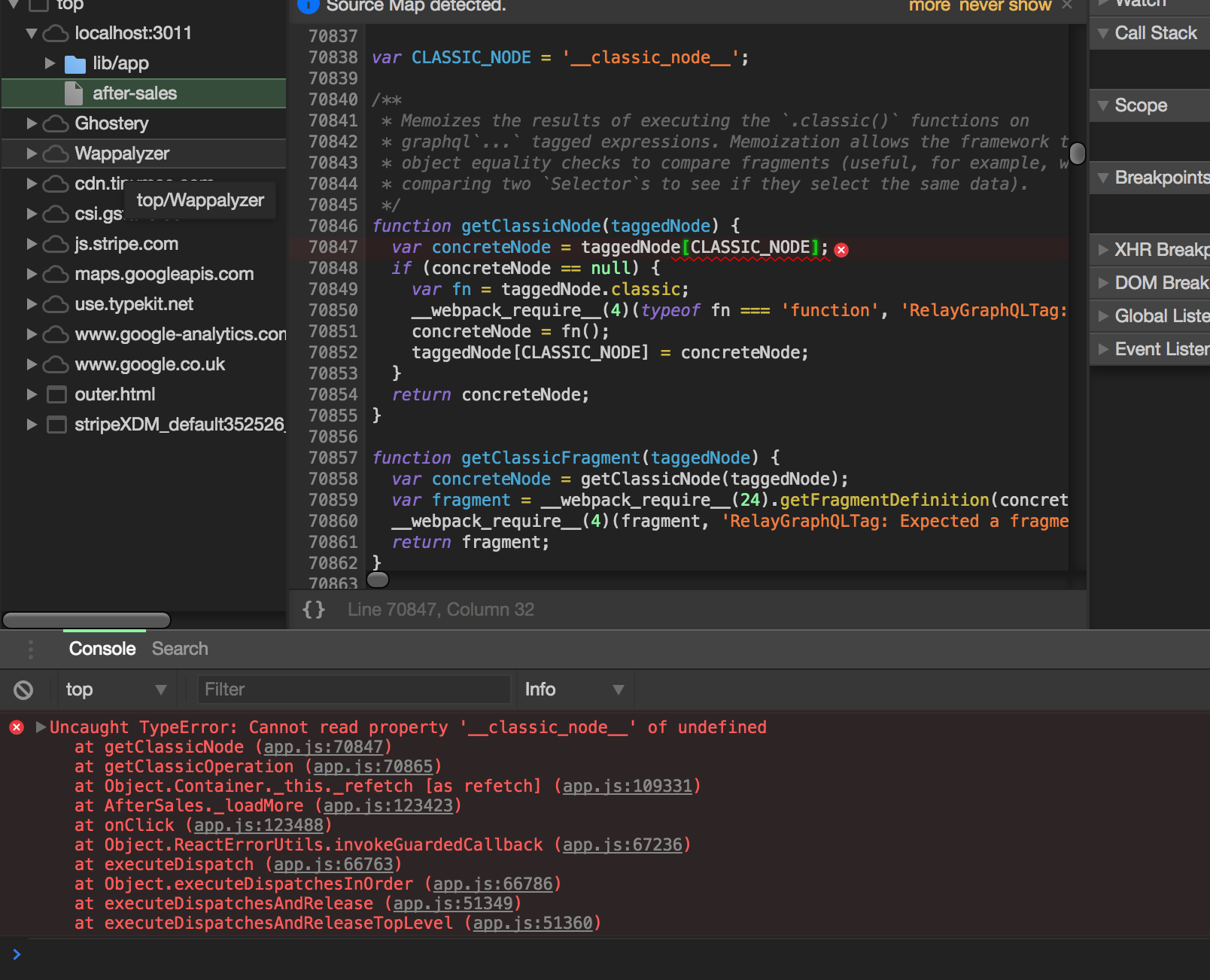Screen dimensions: 1210x980
Task: Collapse the localhost:3011 tree node
Action: pos(32,33)
